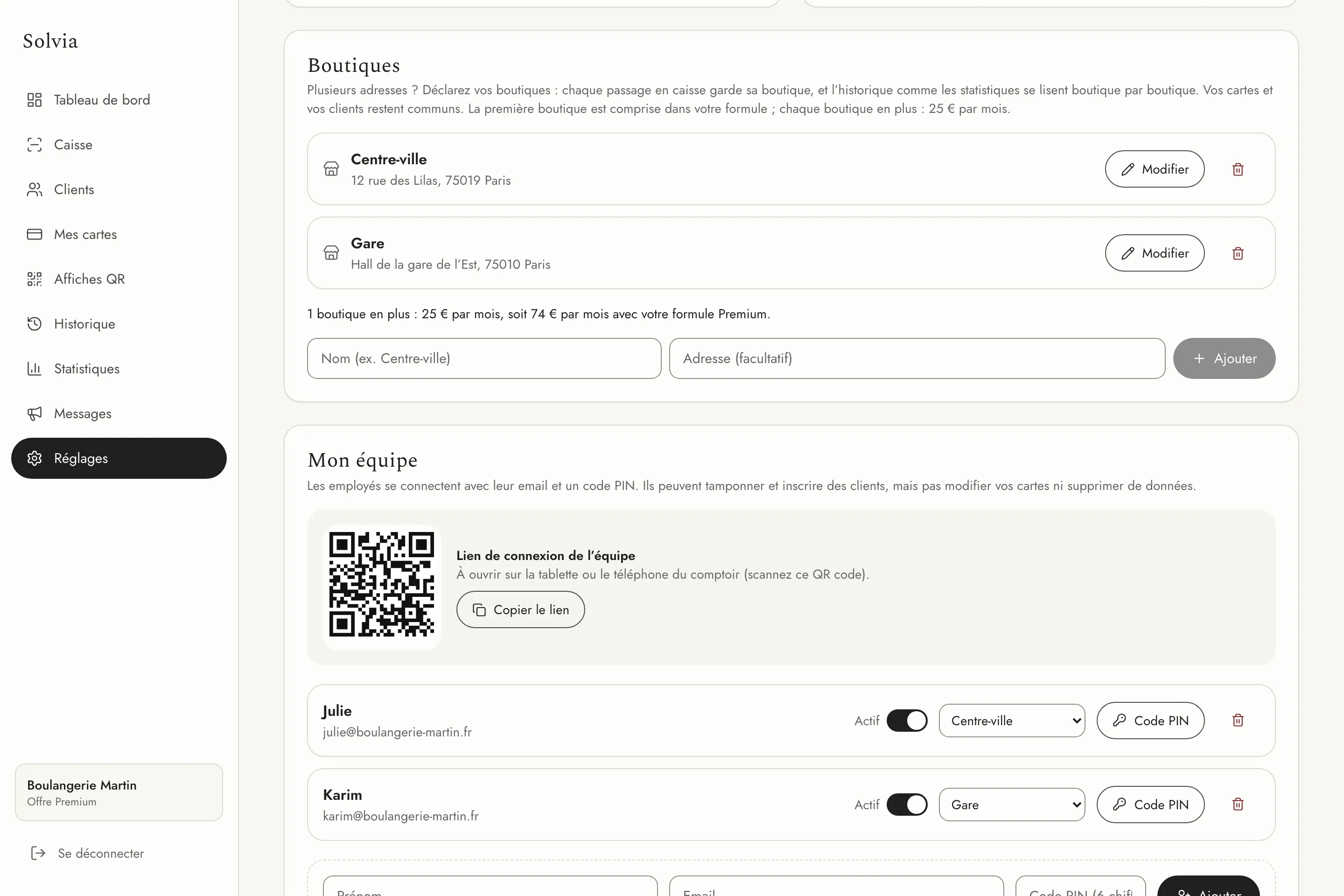Delete the Gare boutique with trash icon
1344x896 pixels.
click(1238, 253)
